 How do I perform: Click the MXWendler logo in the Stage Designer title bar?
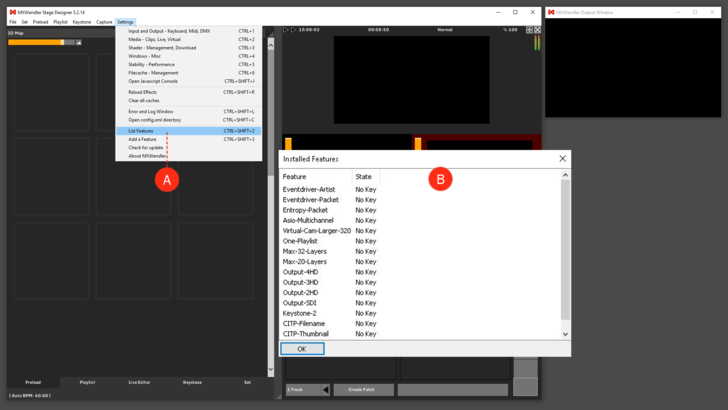(x=13, y=12)
